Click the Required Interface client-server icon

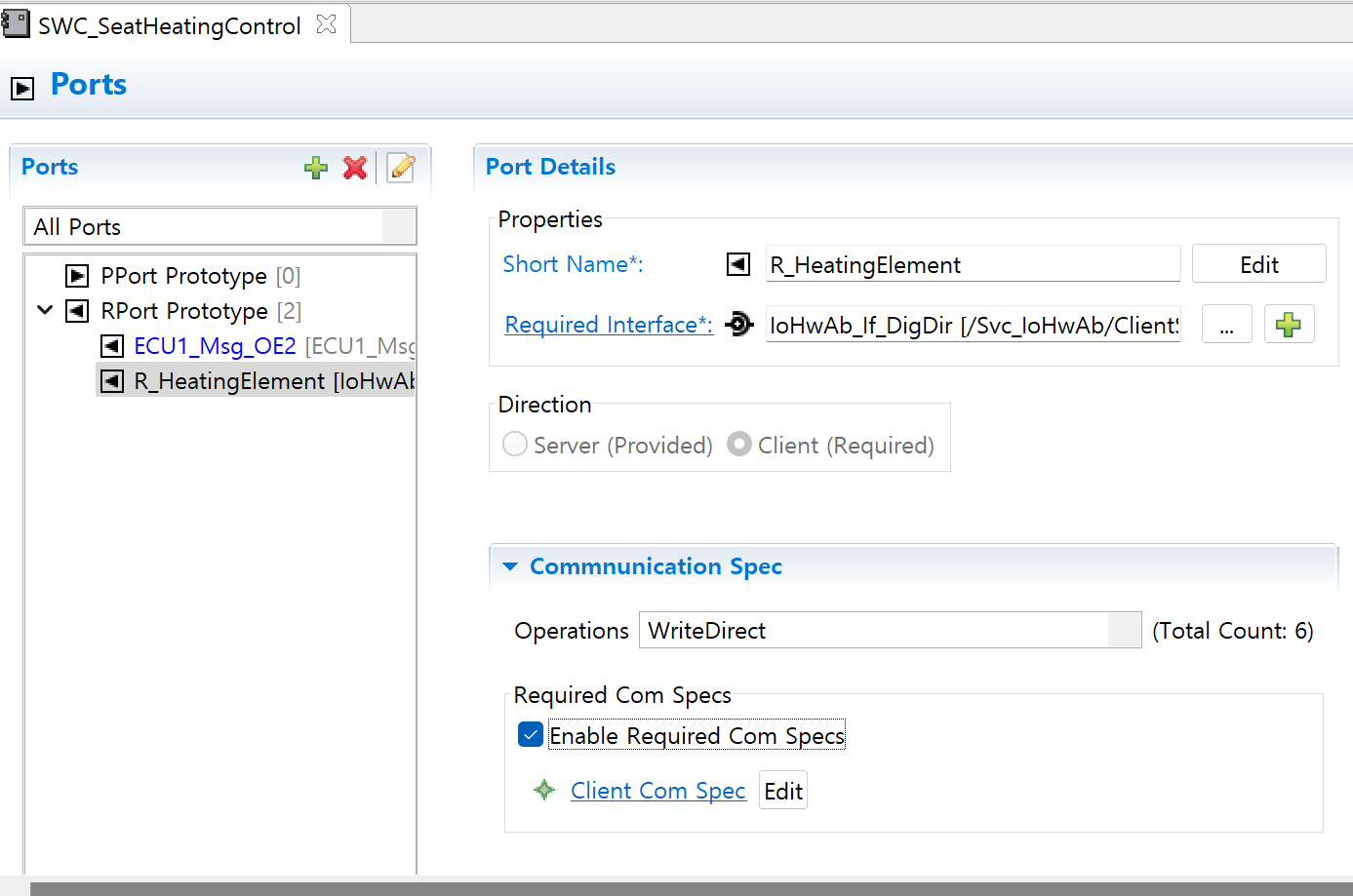pyautogui.click(x=739, y=324)
